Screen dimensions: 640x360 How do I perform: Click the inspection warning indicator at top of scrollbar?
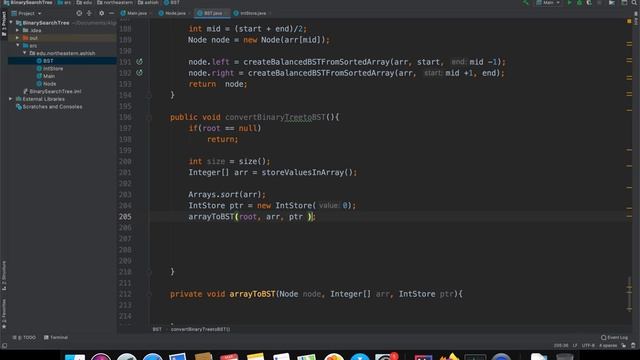point(629,21)
